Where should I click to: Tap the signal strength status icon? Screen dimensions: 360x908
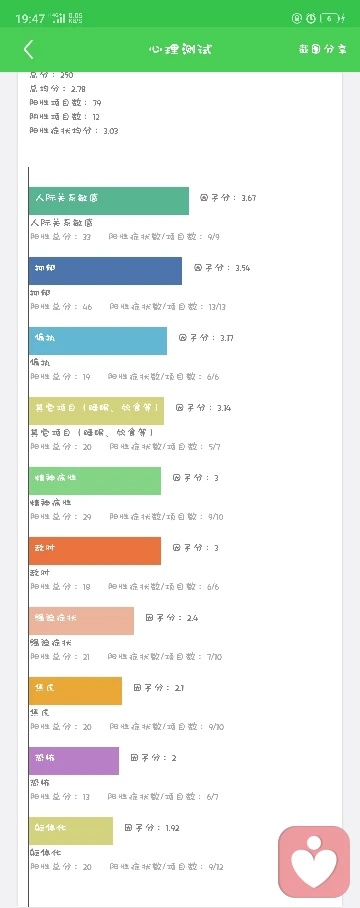[x=59, y=19]
